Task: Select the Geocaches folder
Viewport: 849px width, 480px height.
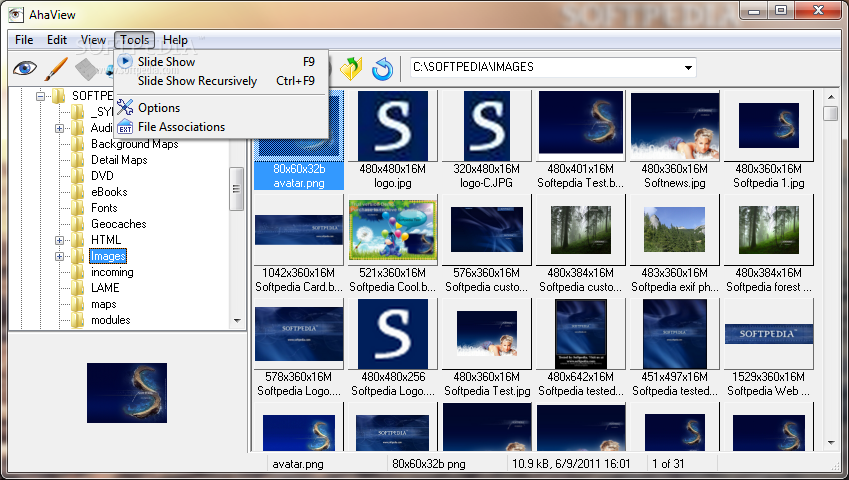Action: 119,224
